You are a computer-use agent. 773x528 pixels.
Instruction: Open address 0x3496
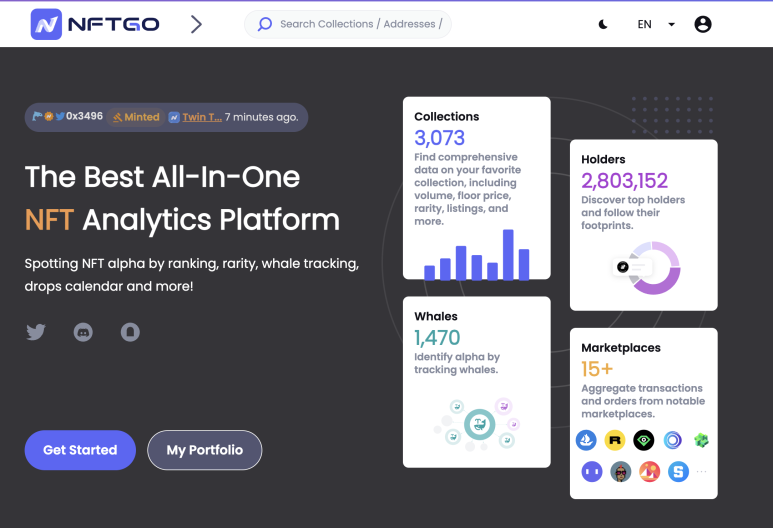click(x=84, y=116)
